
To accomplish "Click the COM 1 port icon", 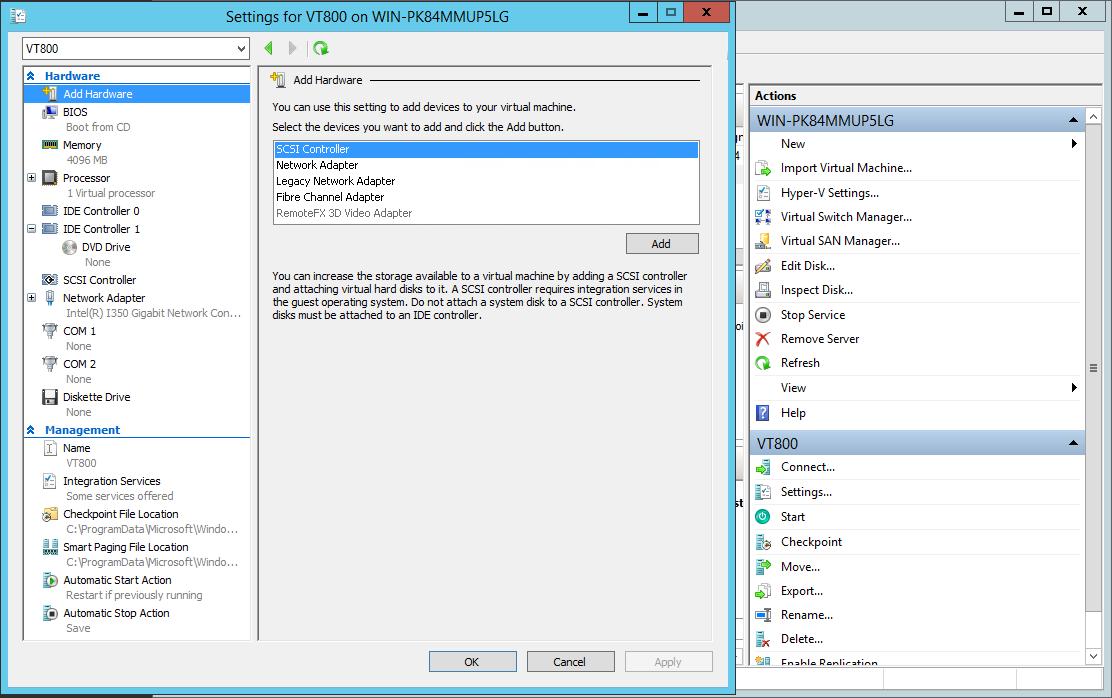I will coord(50,331).
